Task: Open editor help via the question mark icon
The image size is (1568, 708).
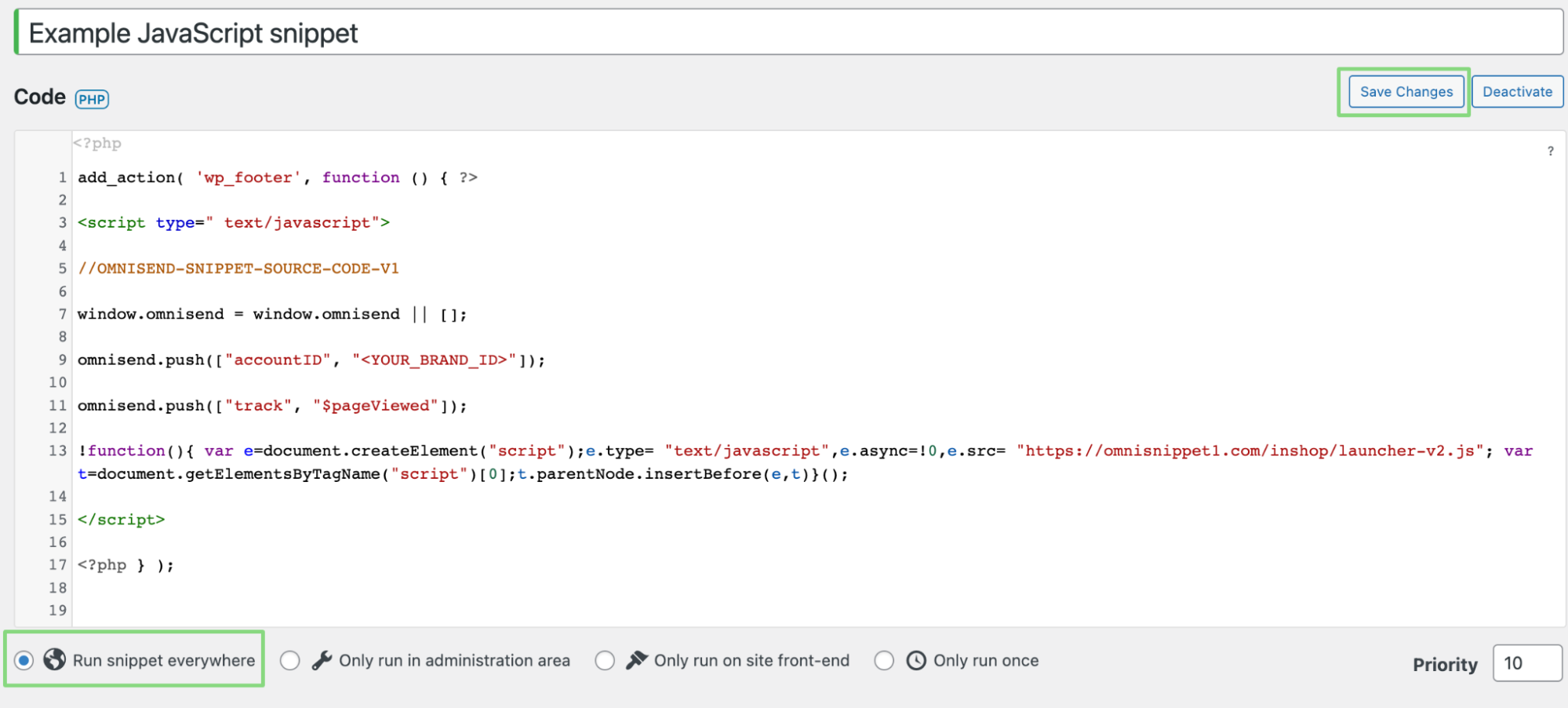Action: pos(1549,149)
